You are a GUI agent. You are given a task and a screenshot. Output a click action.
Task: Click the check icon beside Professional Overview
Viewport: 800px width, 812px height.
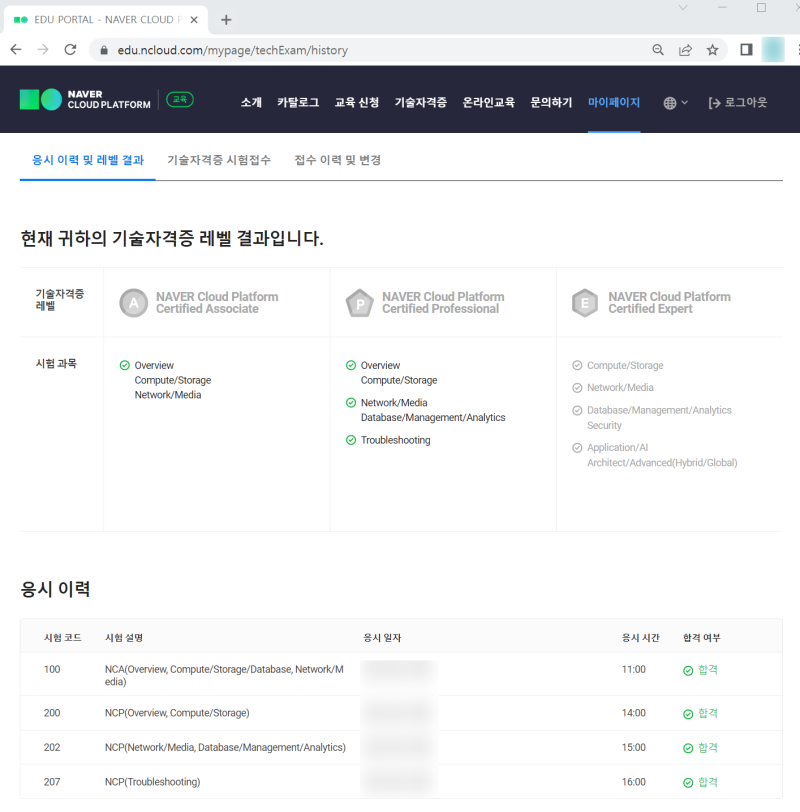point(351,365)
